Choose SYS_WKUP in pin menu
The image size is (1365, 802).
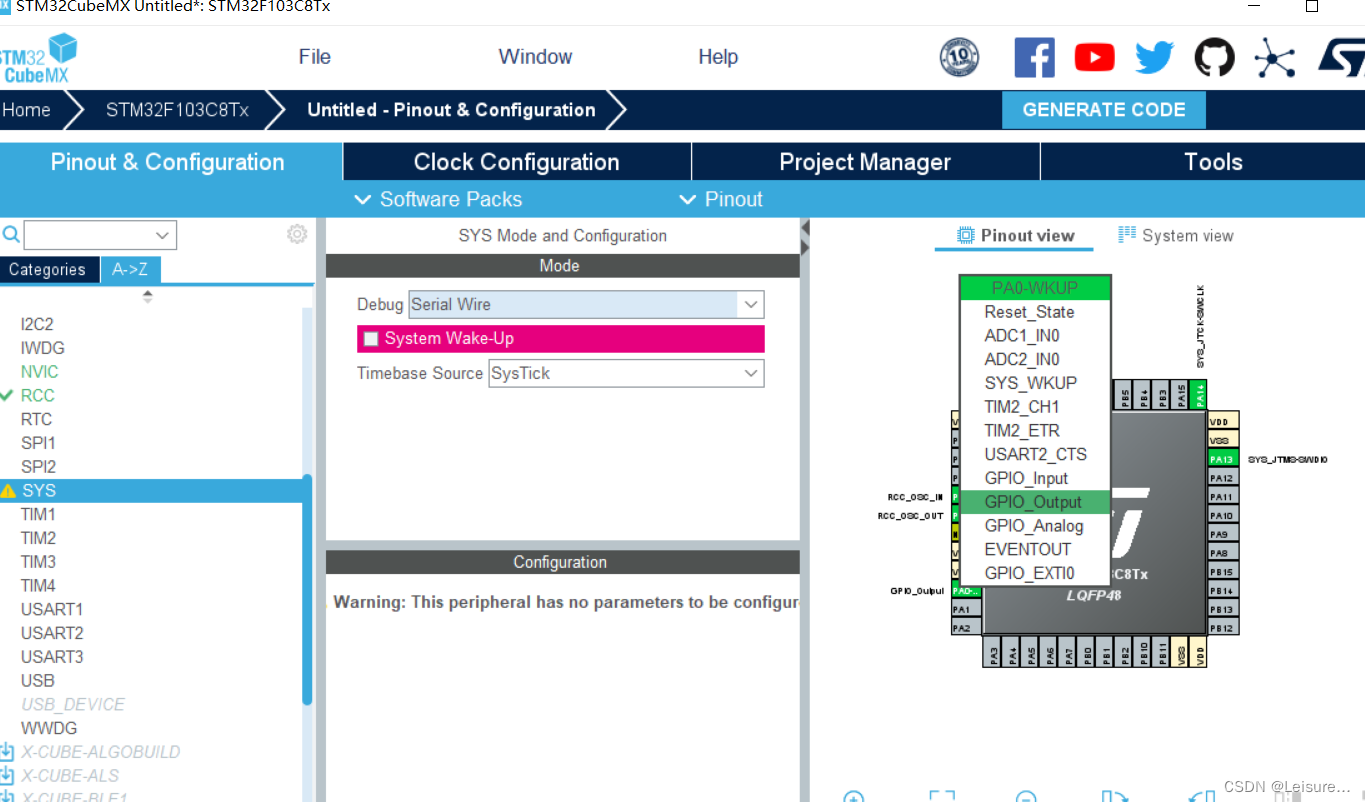pos(1034,383)
